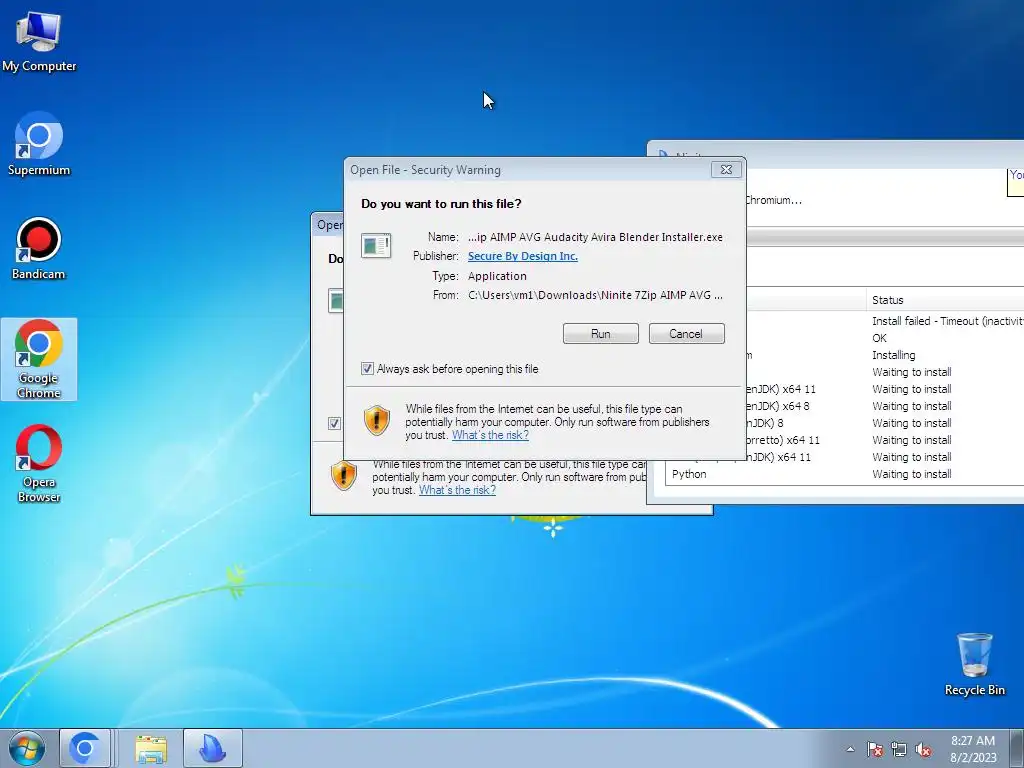Switch to the Ninite taskbar button
1024x768 pixels.
coord(213,748)
